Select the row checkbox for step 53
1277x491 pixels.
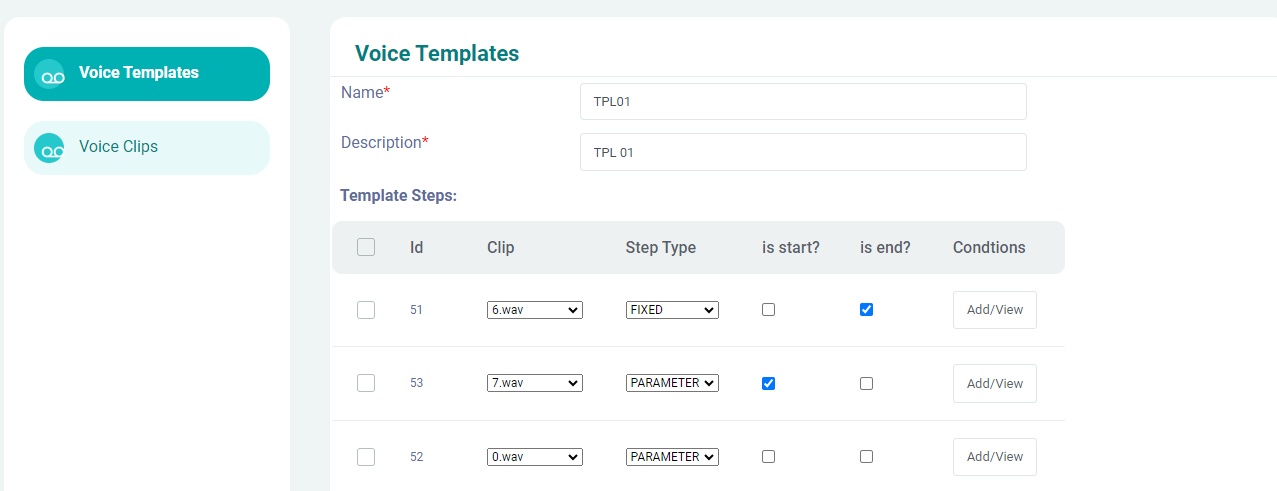366,383
